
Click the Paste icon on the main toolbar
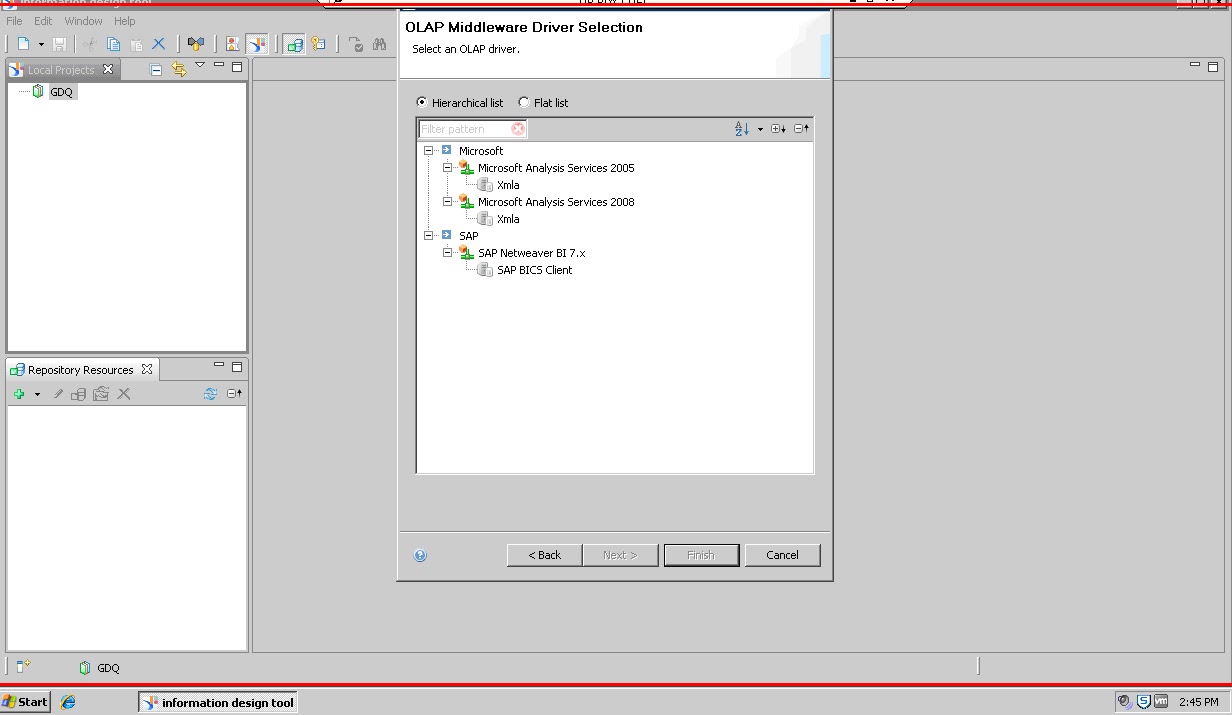pos(136,44)
